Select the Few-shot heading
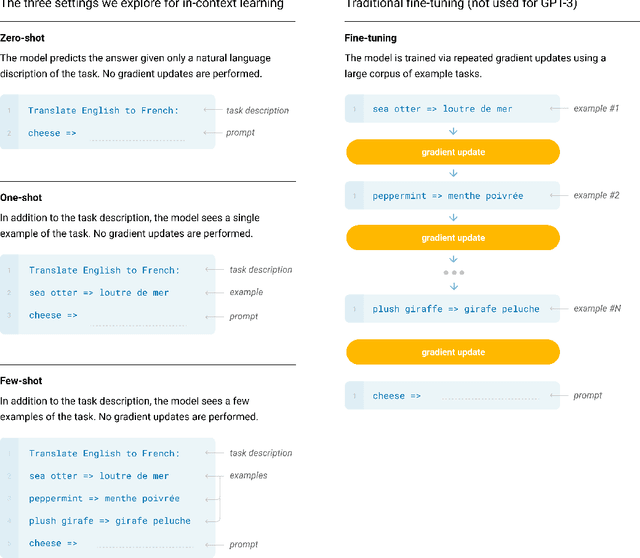This screenshot has height=558, width=640. coord(21,381)
